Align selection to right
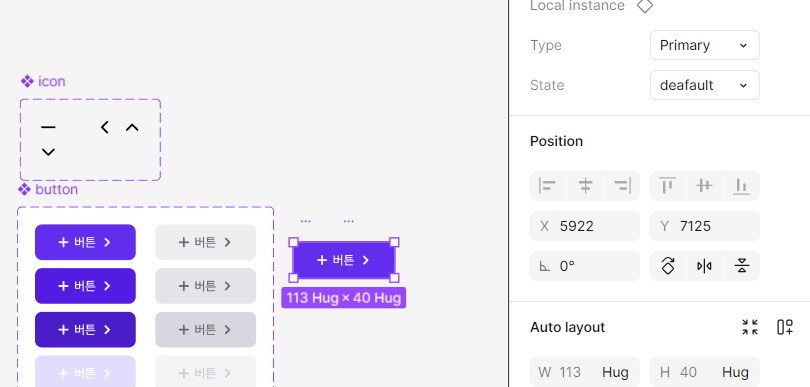Viewport: 810px width, 387px height. click(622, 185)
